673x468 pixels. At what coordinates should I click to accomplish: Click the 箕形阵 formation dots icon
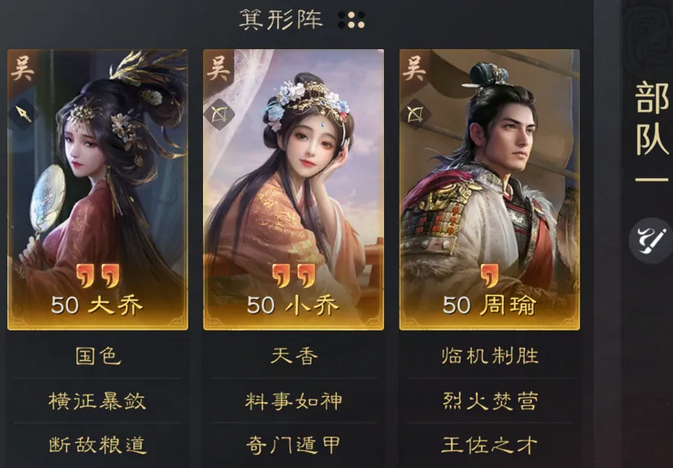pyautogui.click(x=351, y=20)
